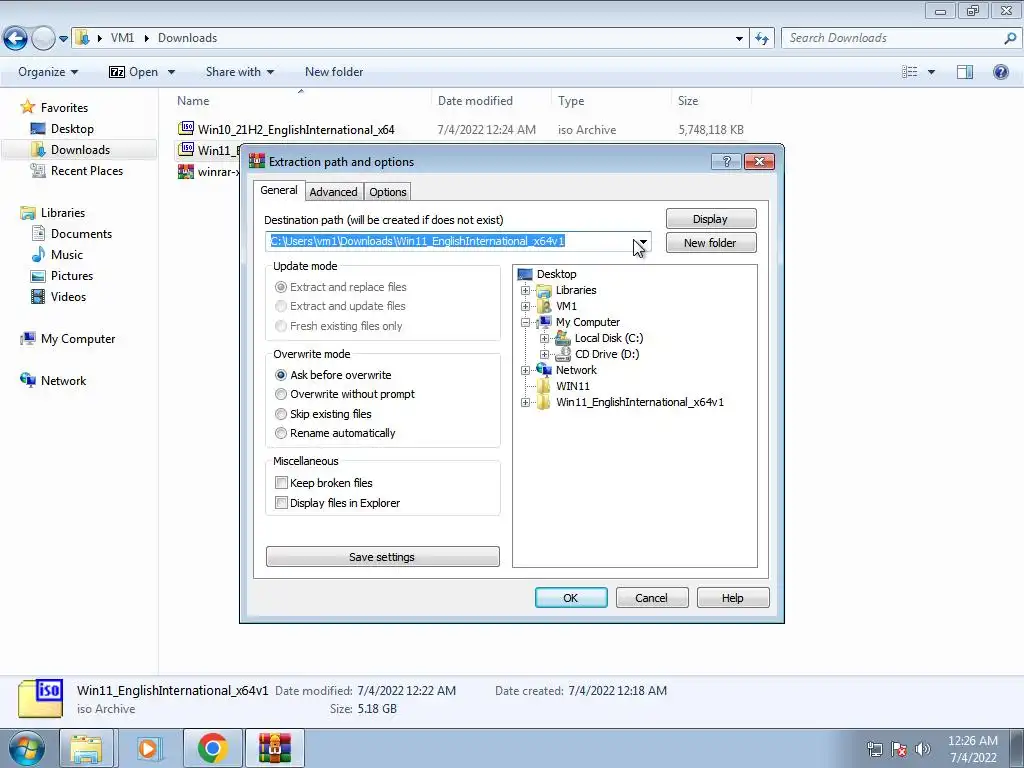Viewport: 1024px width, 768px height.
Task: Open the Share with menu
Action: tap(240, 72)
